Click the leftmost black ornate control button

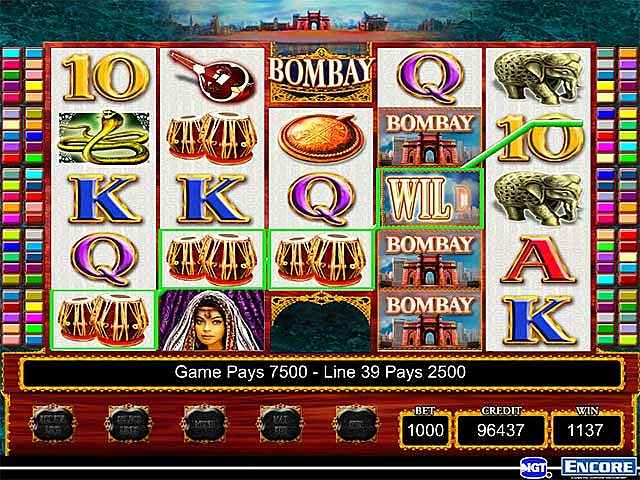[53, 424]
